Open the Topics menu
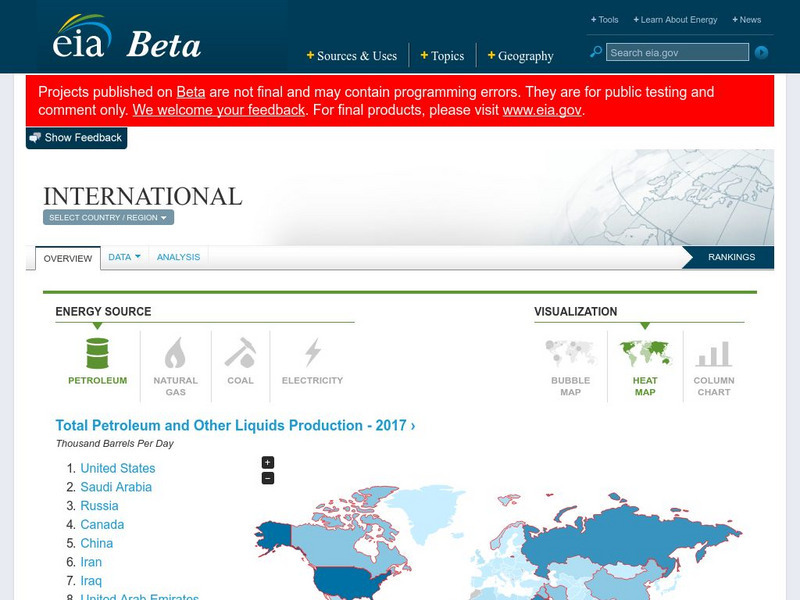 point(441,56)
